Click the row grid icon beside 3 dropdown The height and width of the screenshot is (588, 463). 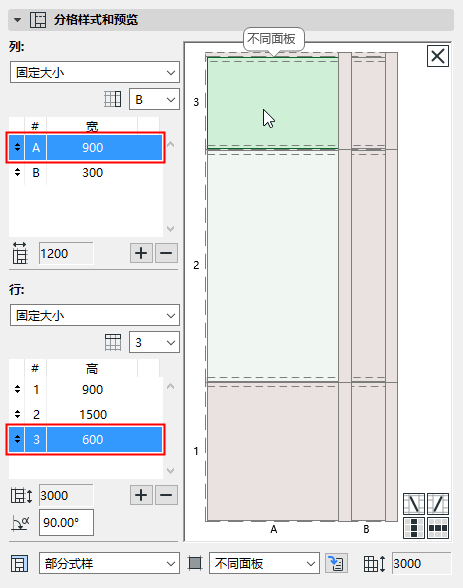[x=112, y=342]
